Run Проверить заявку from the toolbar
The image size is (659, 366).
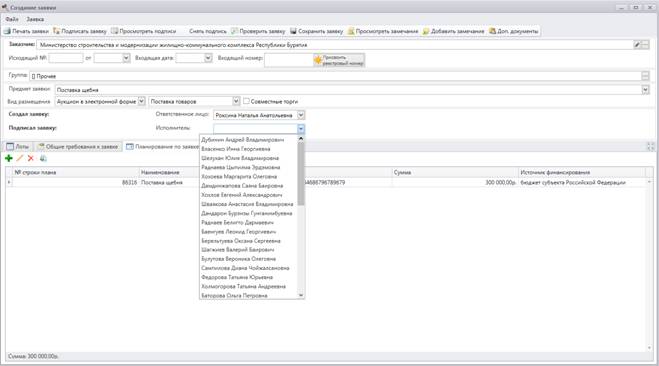(x=258, y=31)
